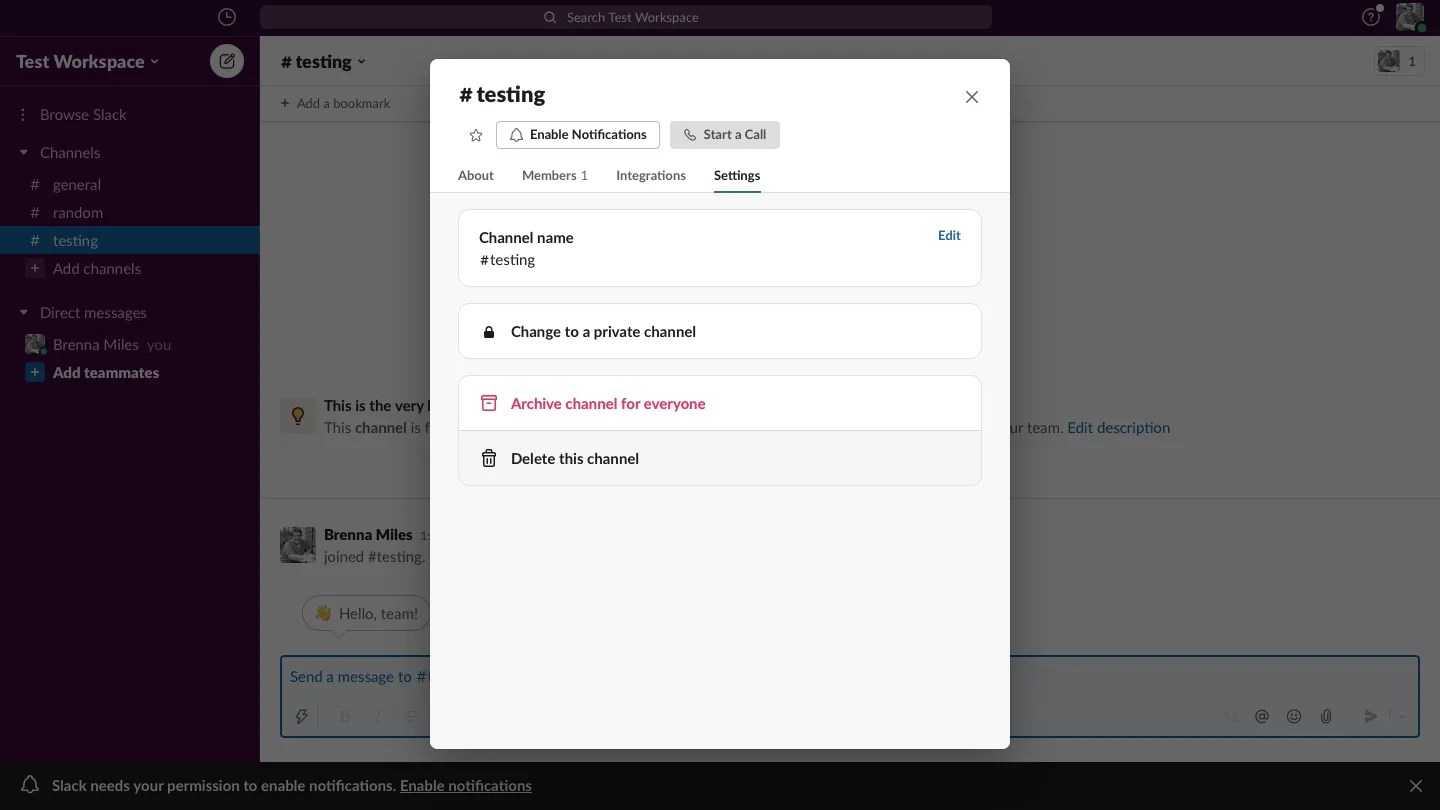Mention someone using the @ icon
This screenshot has width=1440, height=810.
[1261, 716]
